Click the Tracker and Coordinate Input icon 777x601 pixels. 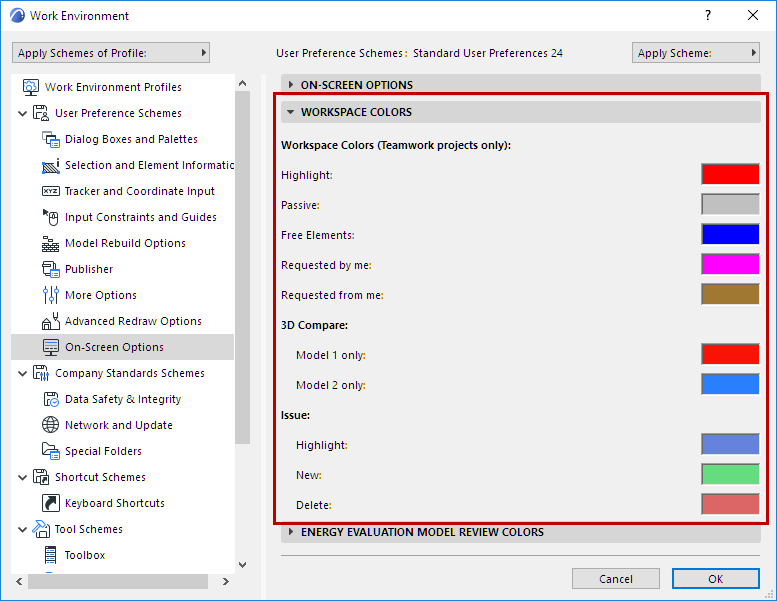point(51,191)
